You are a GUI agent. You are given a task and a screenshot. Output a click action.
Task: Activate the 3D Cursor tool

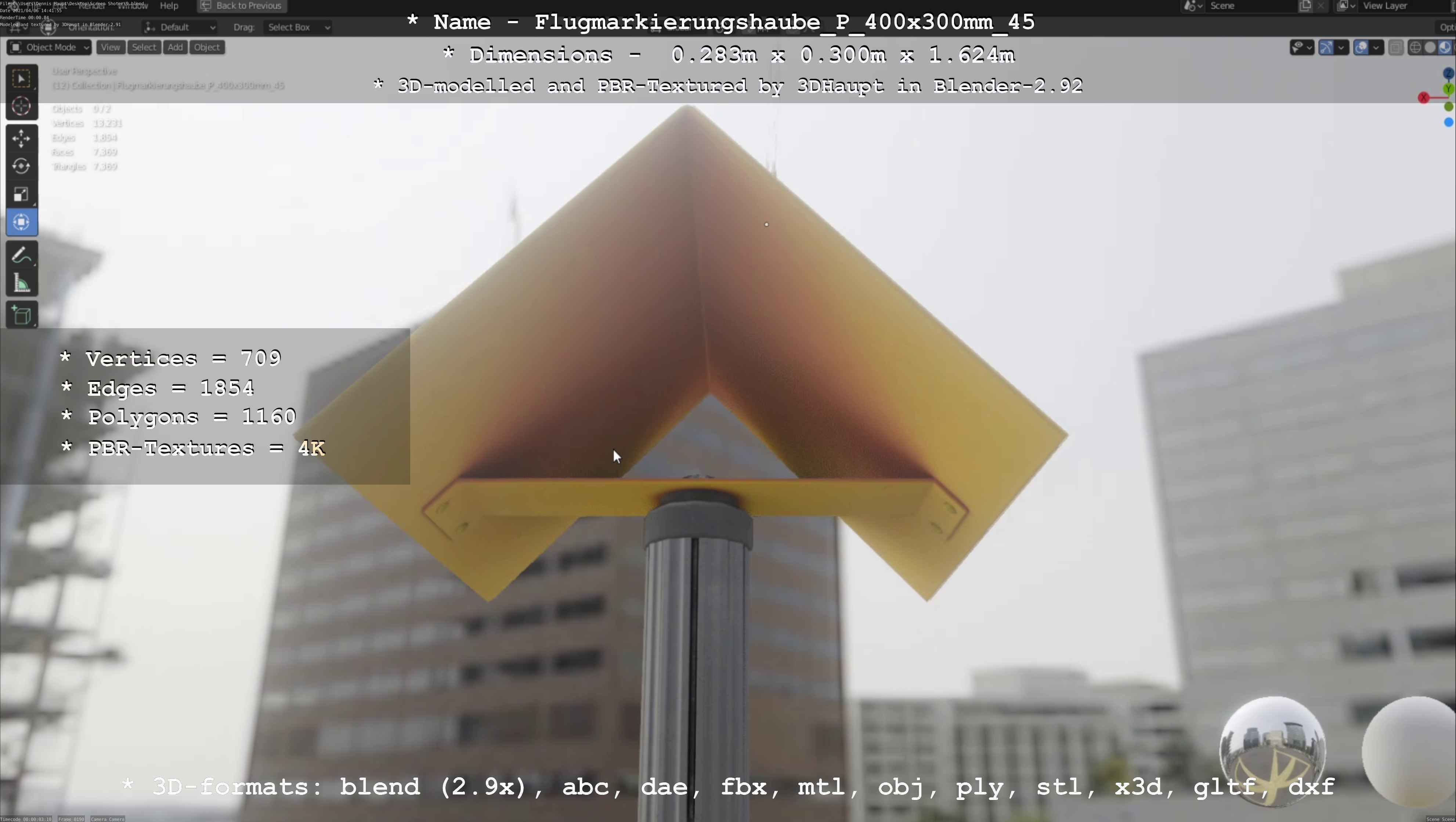click(x=21, y=106)
